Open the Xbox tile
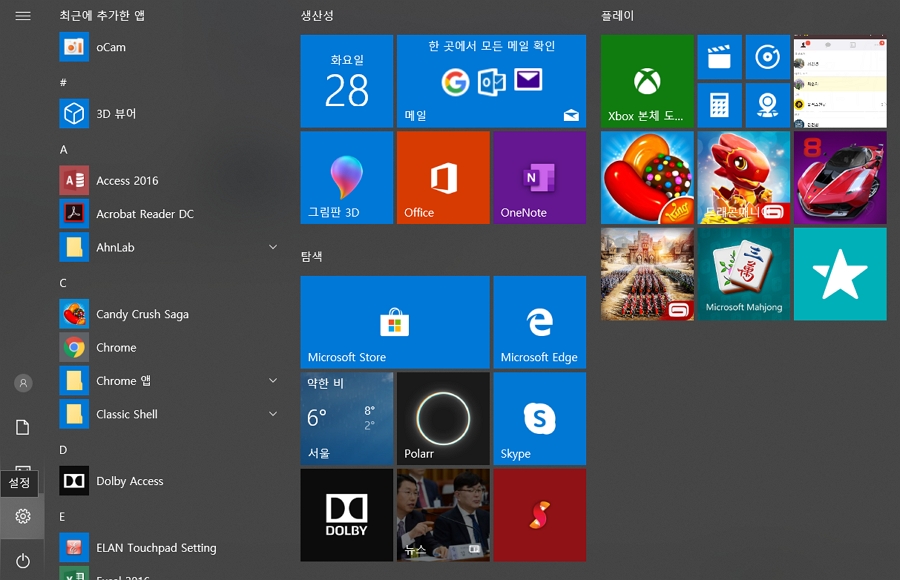The image size is (900, 580). (x=647, y=81)
